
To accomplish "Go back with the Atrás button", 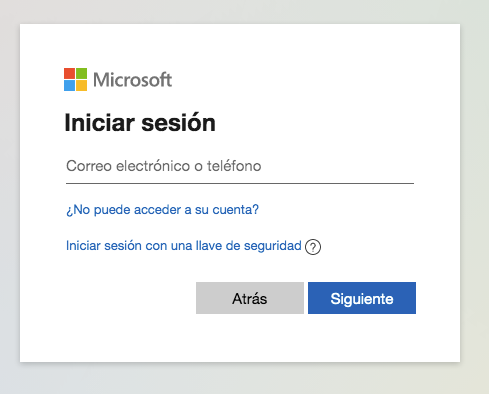I will tap(250, 298).
